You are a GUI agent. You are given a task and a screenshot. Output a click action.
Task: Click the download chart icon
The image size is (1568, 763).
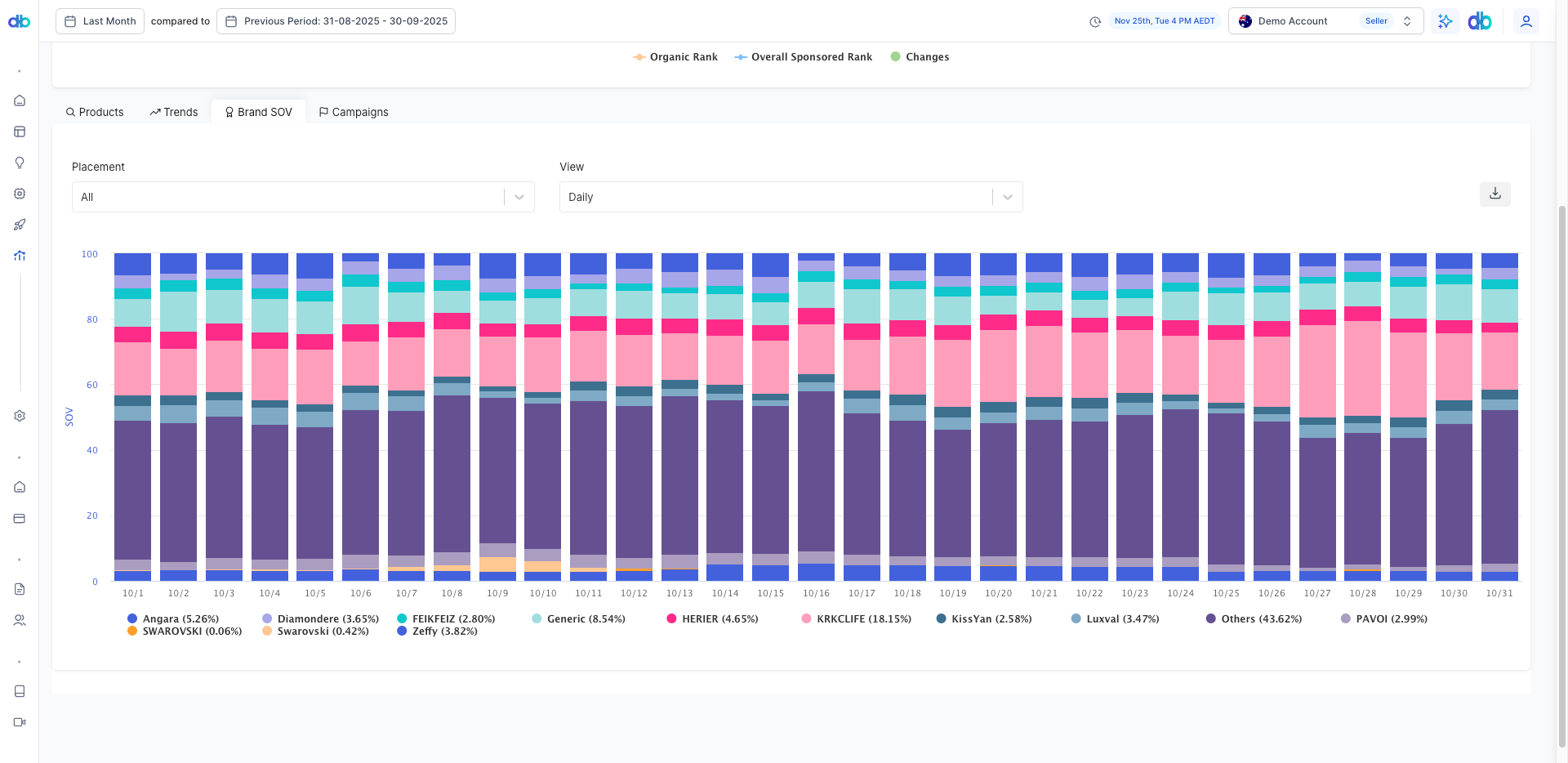[x=1494, y=194]
